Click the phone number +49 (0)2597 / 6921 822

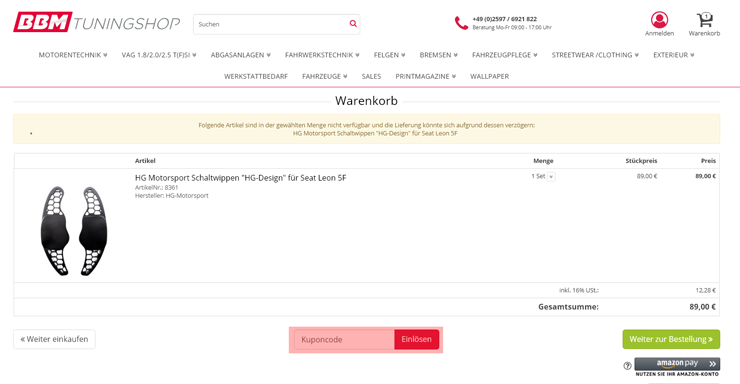(x=505, y=19)
